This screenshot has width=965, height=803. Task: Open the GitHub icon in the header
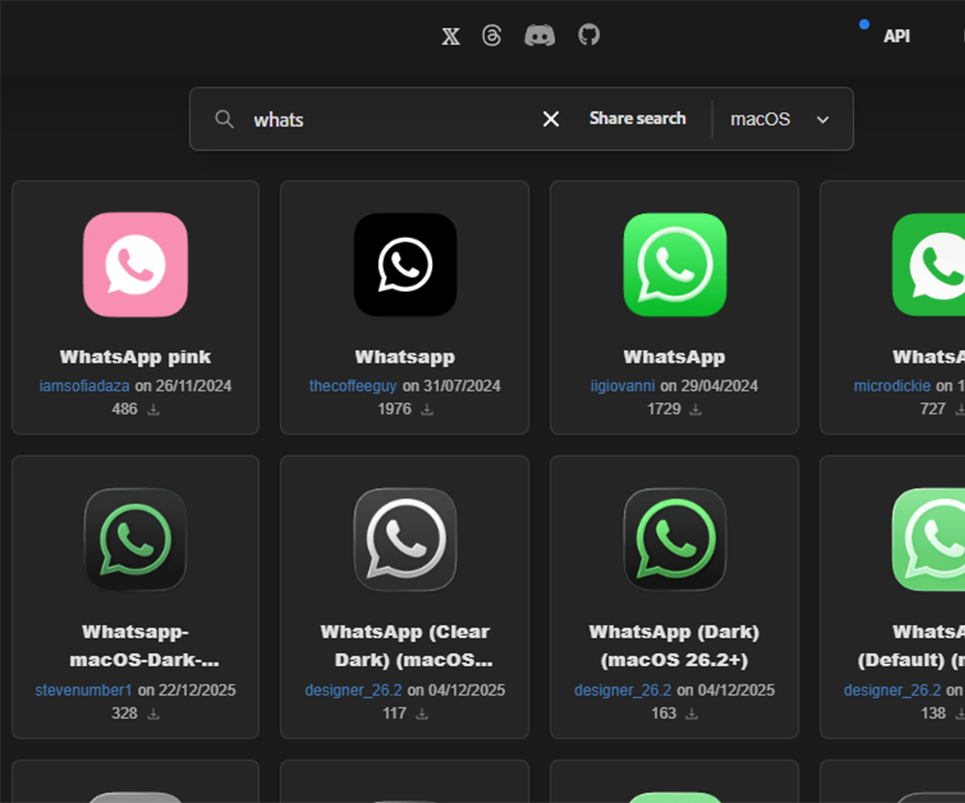point(588,36)
